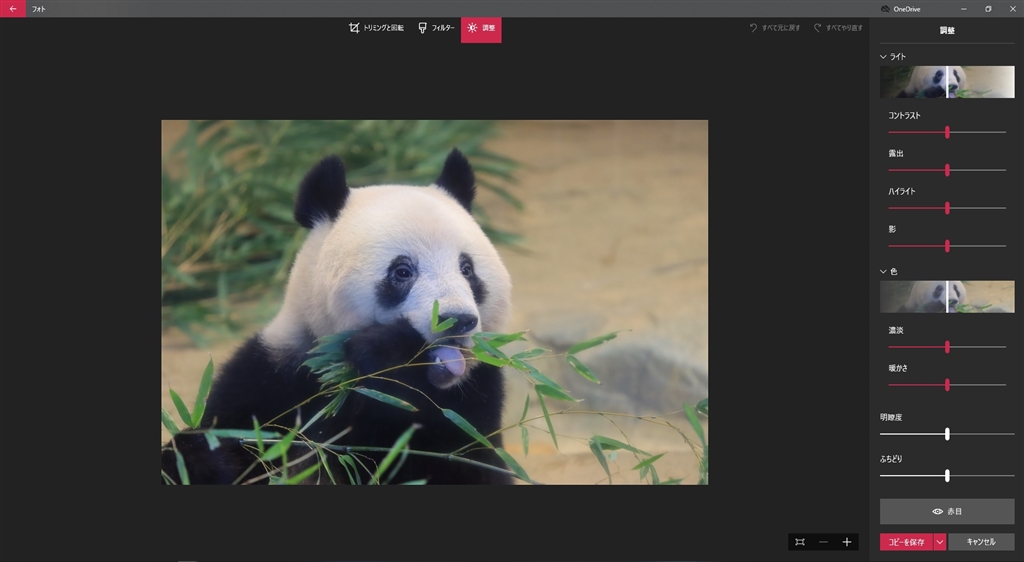Viewport: 1024px width, 562px height.
Task: Adjust the 暖かさ slider
Action: tap(947, 385)
